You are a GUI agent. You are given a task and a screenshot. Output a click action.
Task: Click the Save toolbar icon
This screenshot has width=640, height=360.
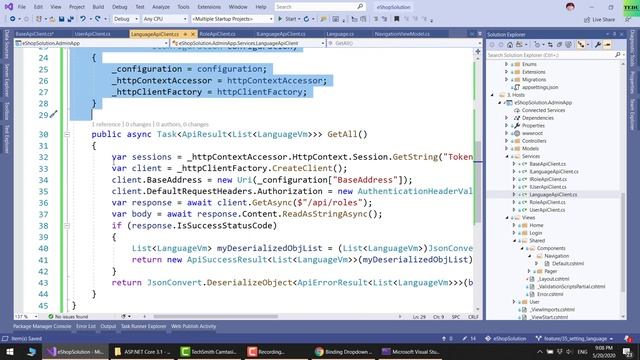61,19
